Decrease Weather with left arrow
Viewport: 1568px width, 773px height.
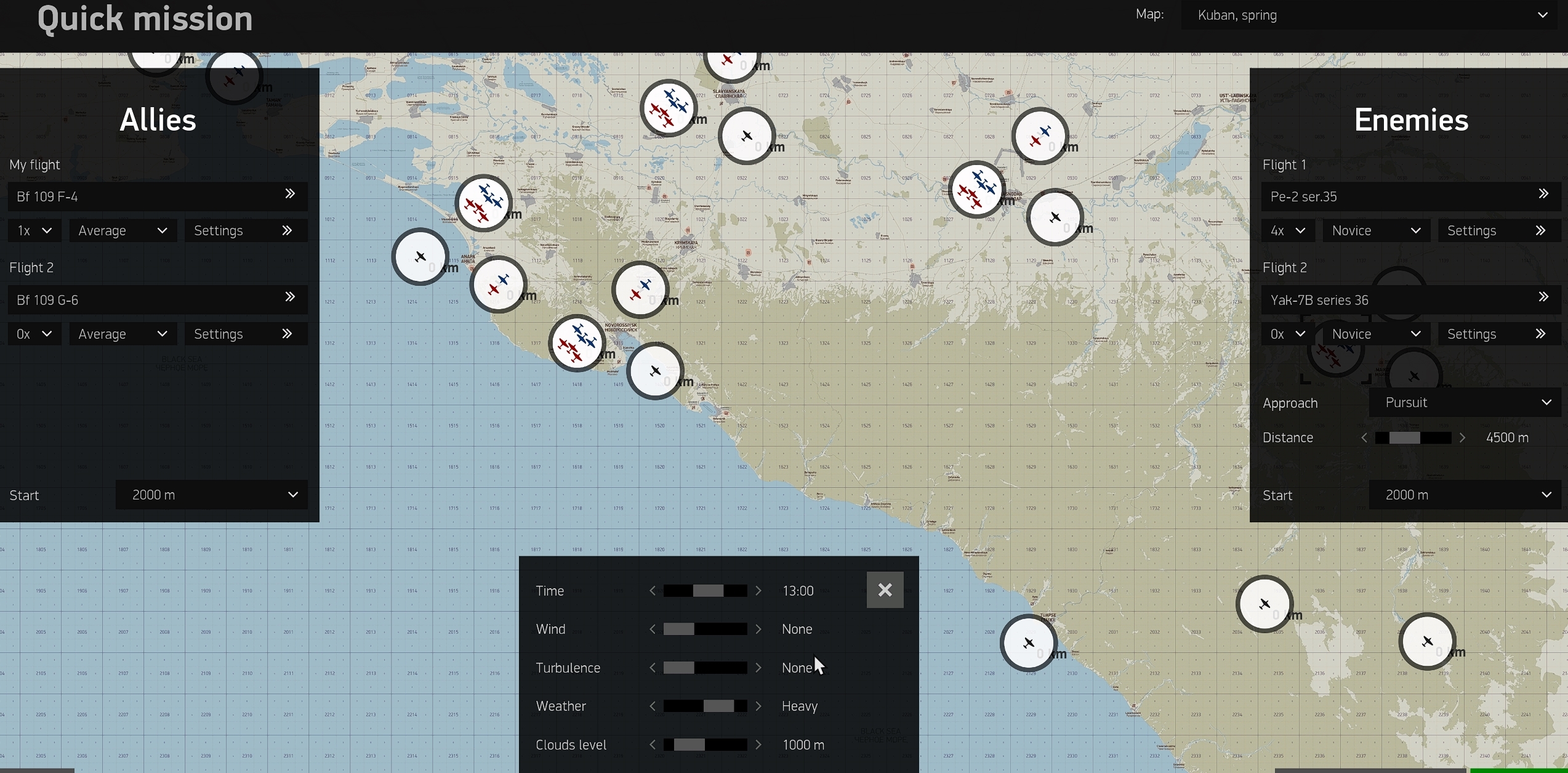coord(653,706)
